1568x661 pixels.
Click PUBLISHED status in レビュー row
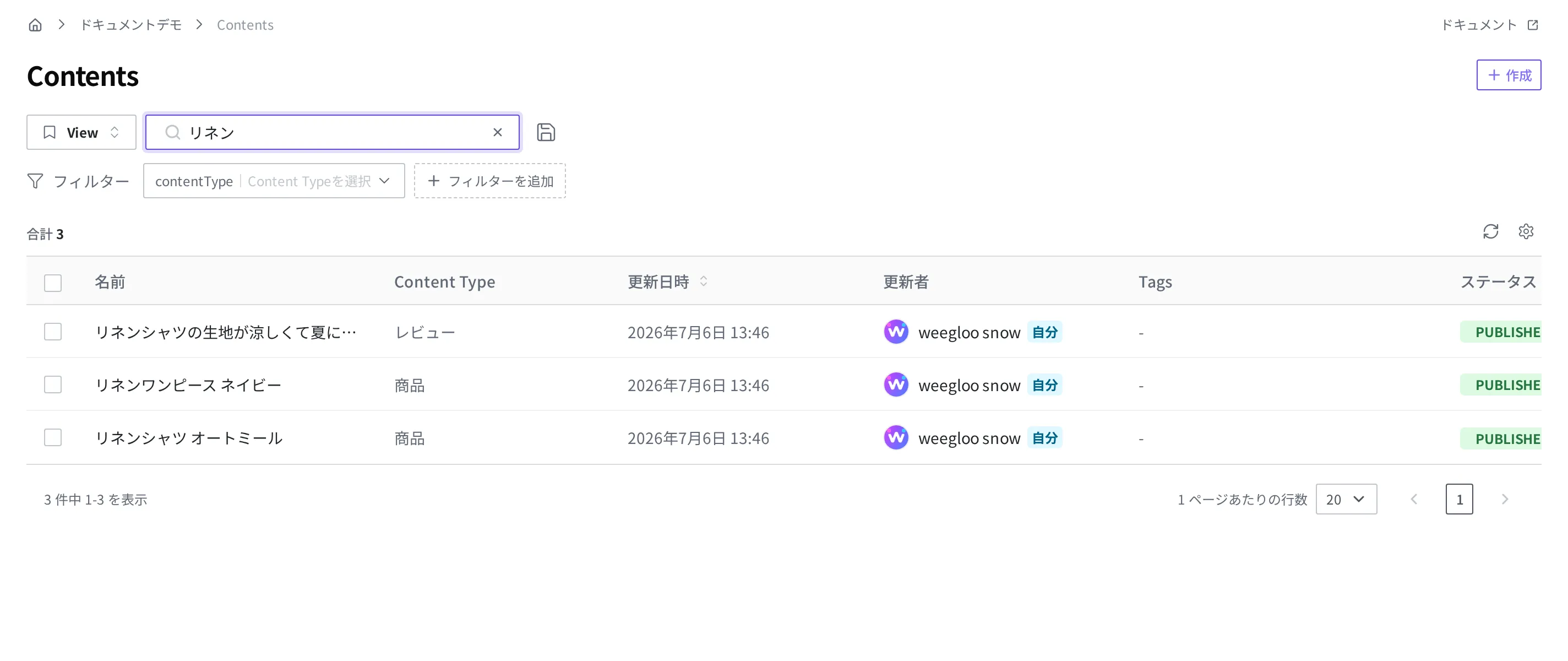pos(1501,332)
